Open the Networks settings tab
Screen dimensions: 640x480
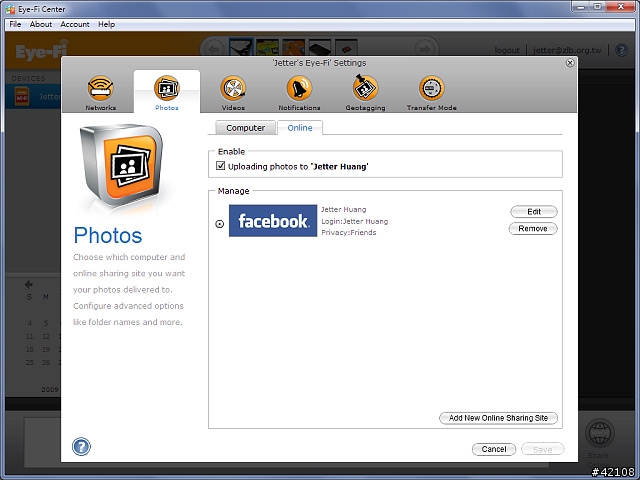pos(100,93)
